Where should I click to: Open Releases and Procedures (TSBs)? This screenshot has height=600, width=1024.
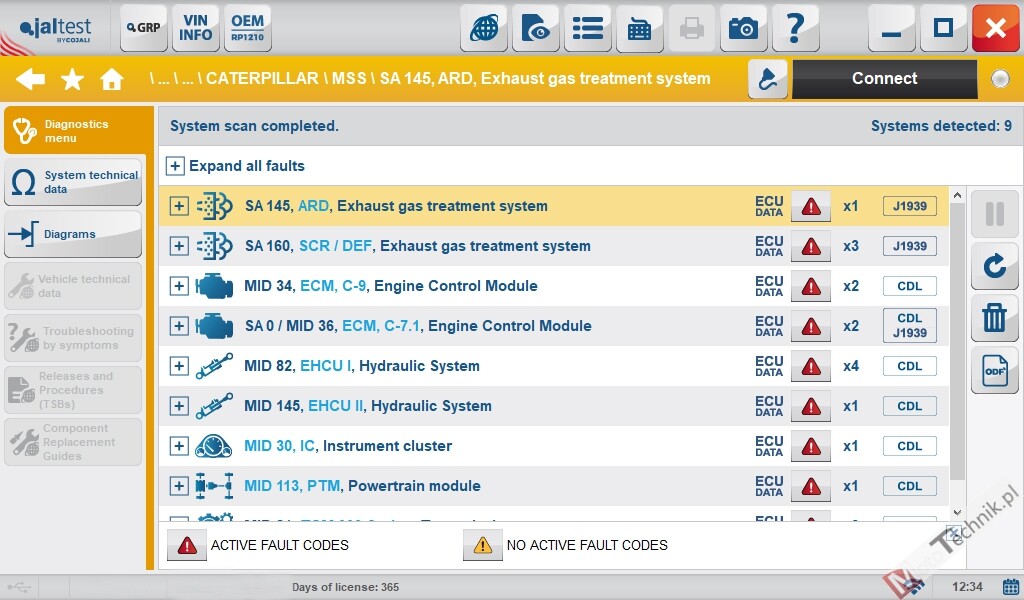[x=73, y=390]
